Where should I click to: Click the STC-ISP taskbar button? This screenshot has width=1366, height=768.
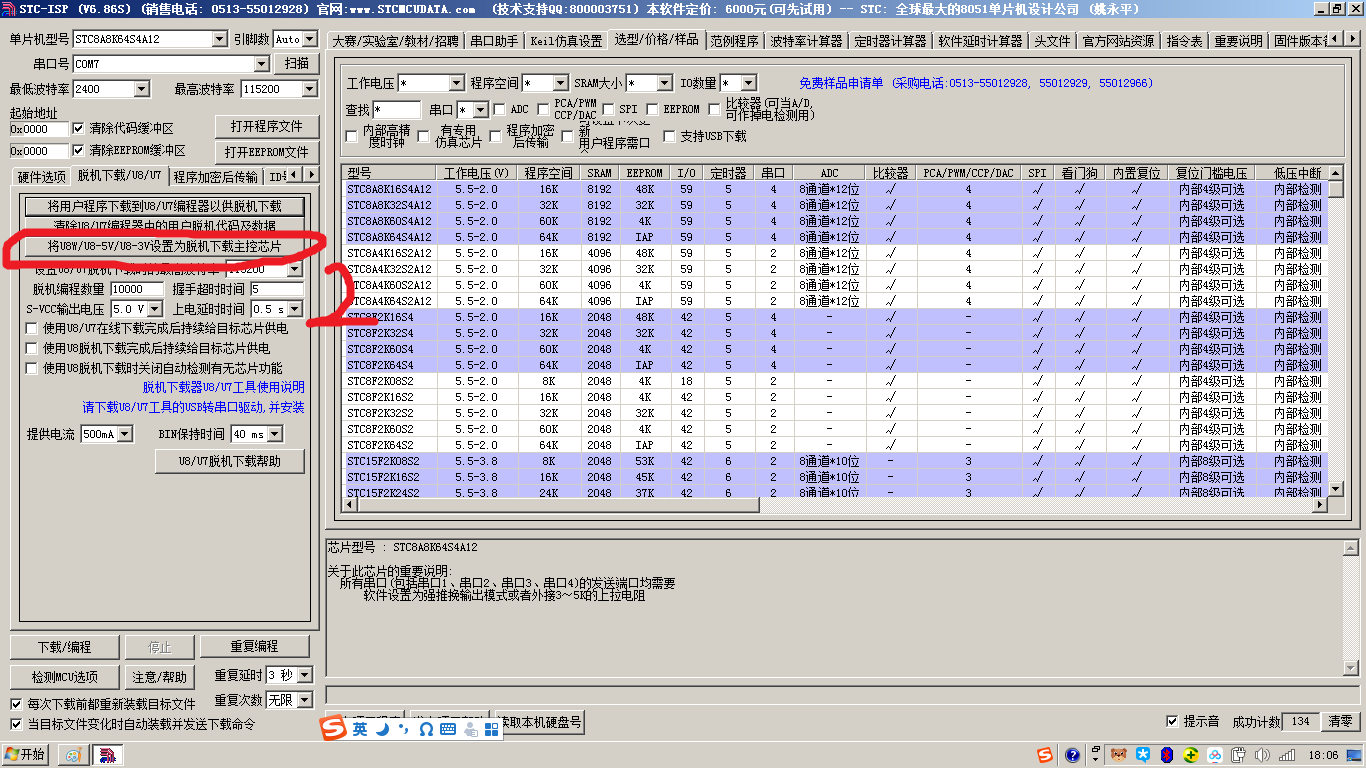pos(108,755)
